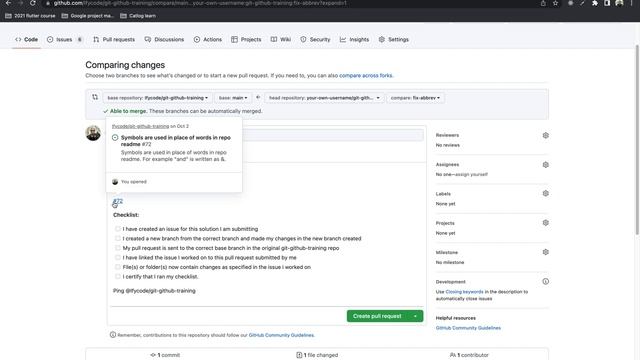Open the Milestone gear icon
The image size is (640, 360).
[545, 252]
